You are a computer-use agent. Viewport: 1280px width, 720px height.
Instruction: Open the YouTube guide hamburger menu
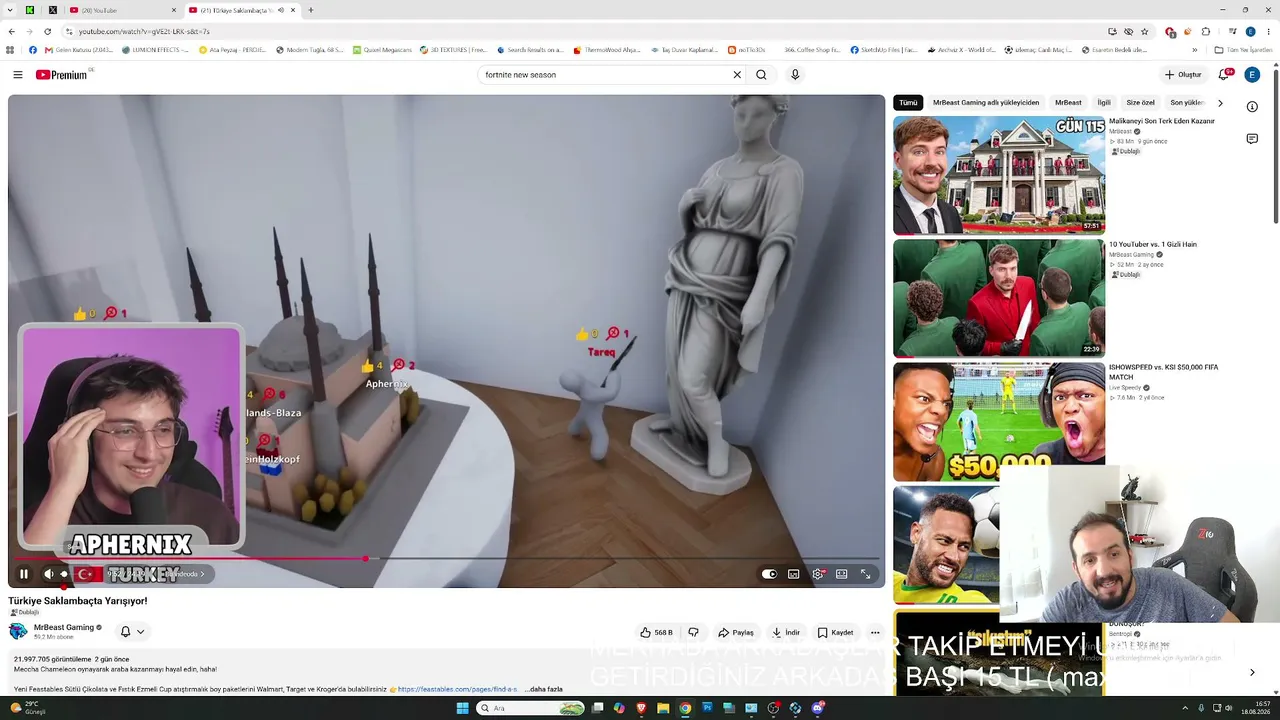tap(17, 75)
